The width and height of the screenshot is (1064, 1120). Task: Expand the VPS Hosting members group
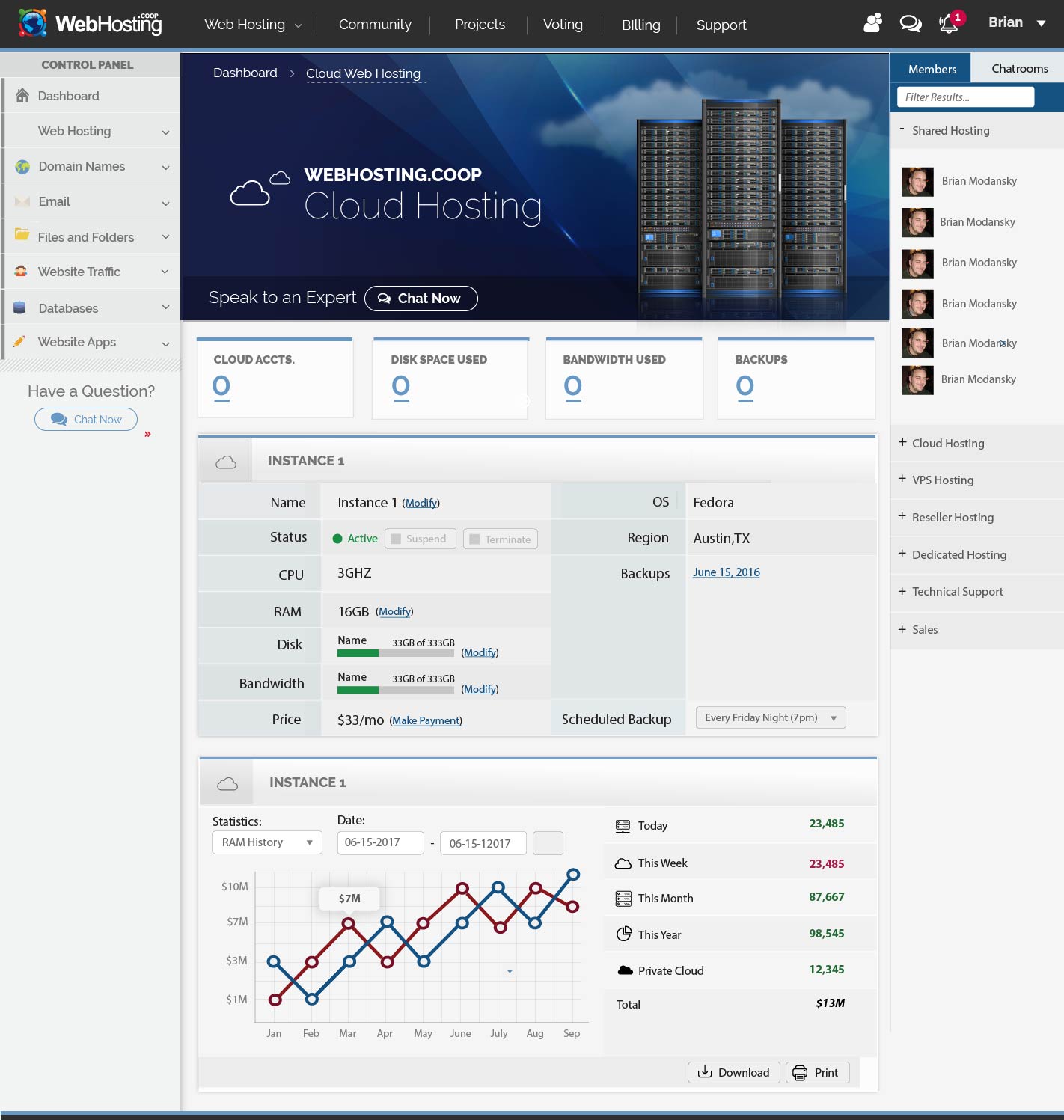(902, 479)
